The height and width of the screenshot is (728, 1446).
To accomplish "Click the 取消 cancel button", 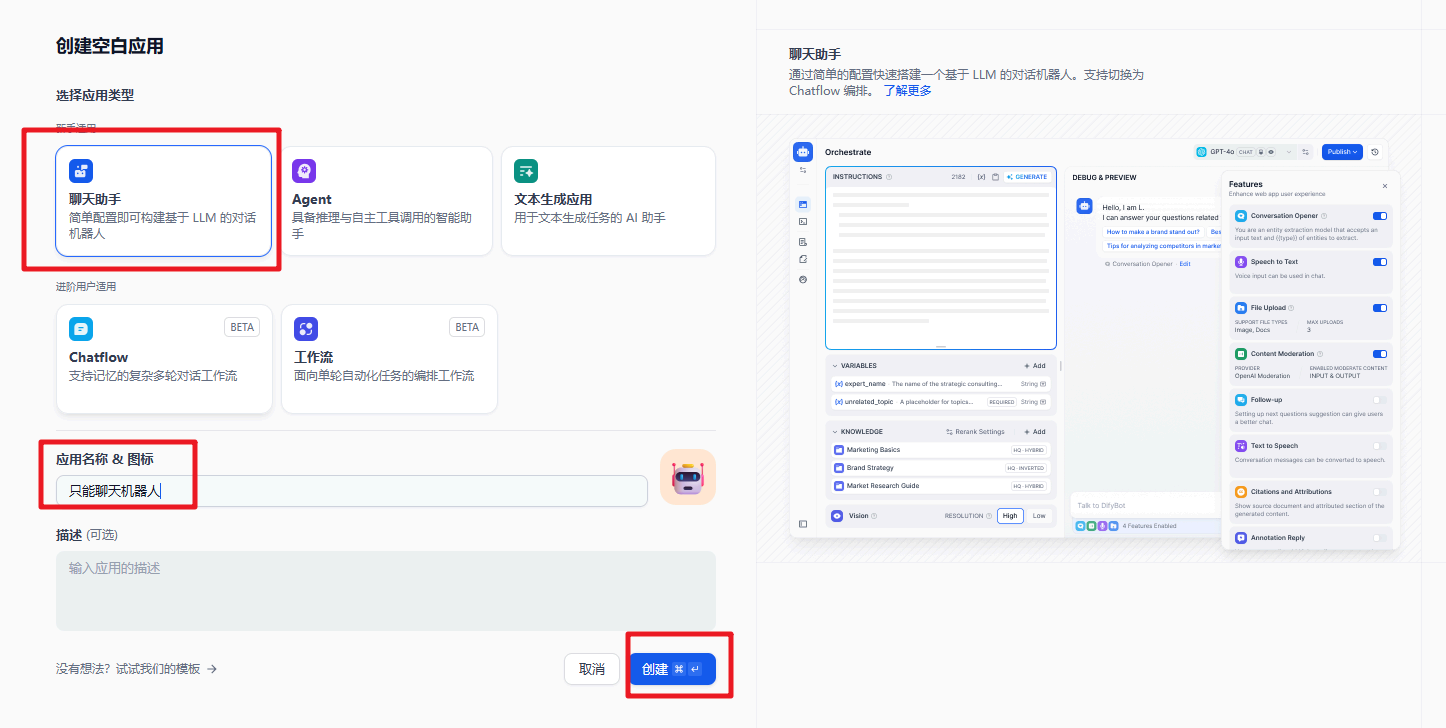I will point(592,669).
